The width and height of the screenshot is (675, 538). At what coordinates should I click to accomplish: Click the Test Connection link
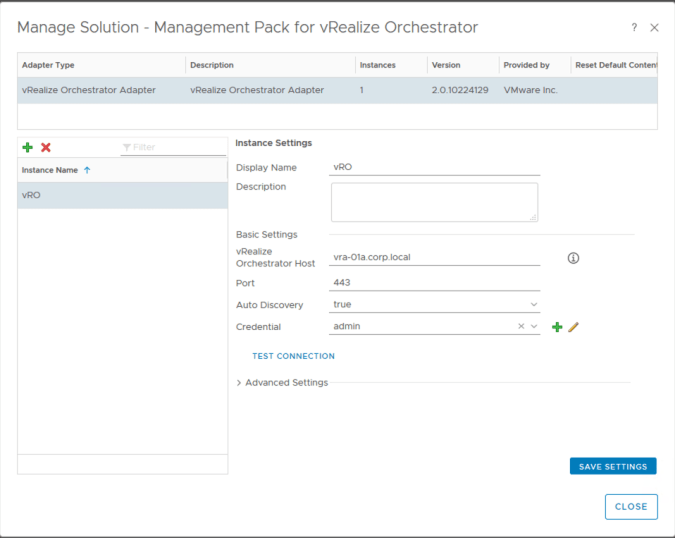(x=293, y=356)
